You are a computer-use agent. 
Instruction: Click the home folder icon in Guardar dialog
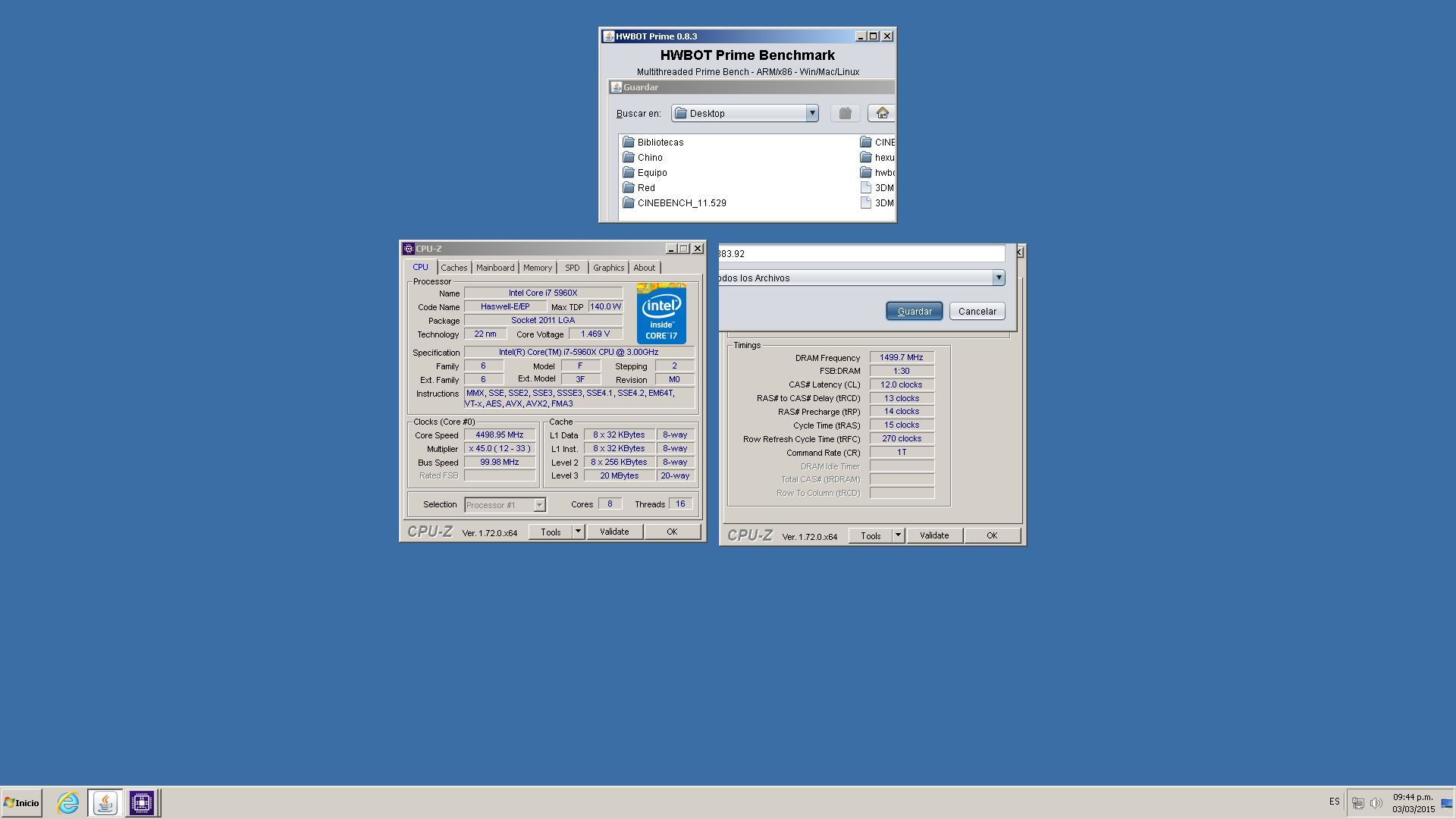[882, 113]
